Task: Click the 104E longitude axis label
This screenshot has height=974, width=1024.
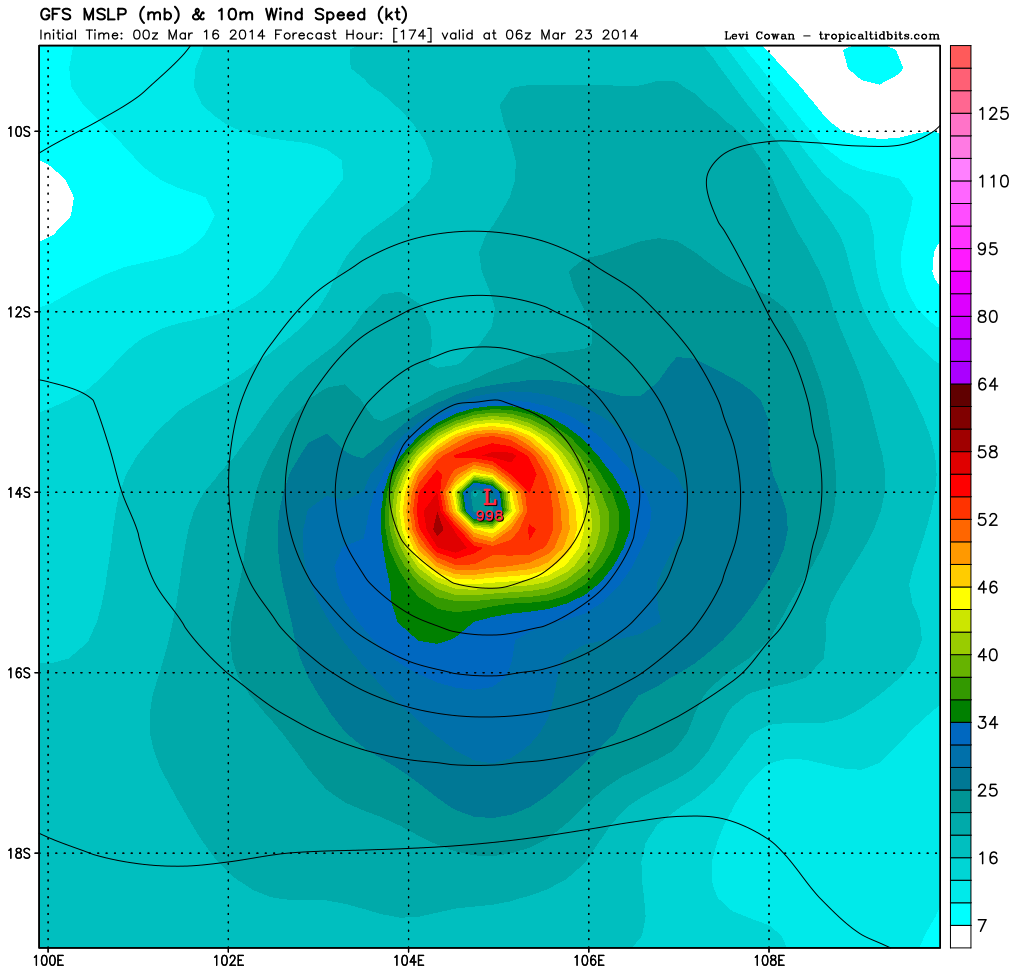Action: pos(408,963)
